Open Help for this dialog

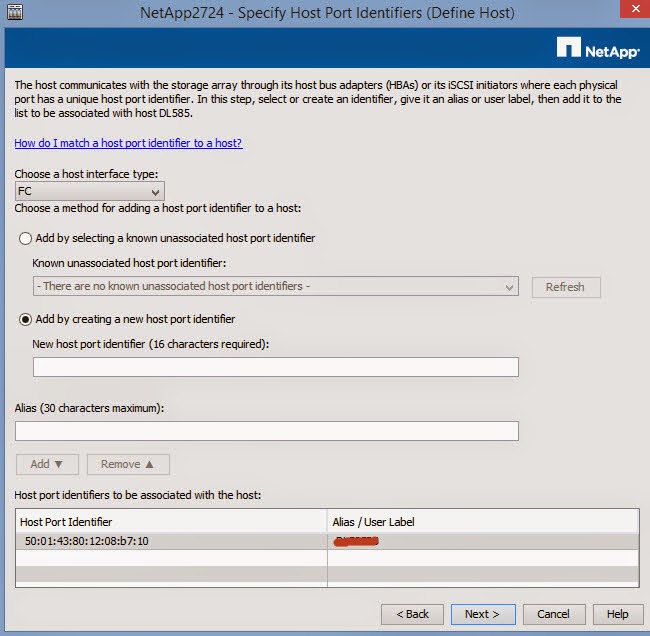tap(618, 614)
